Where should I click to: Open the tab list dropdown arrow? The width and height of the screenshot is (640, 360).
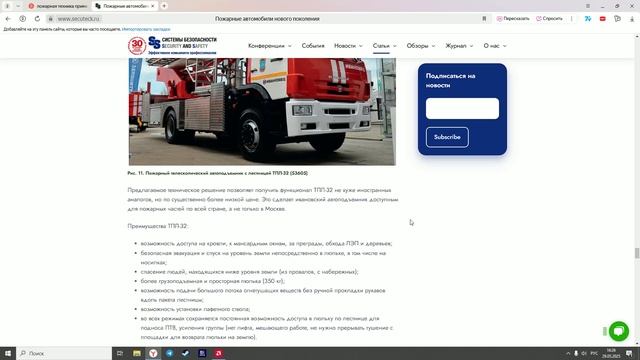click(18, 6)
